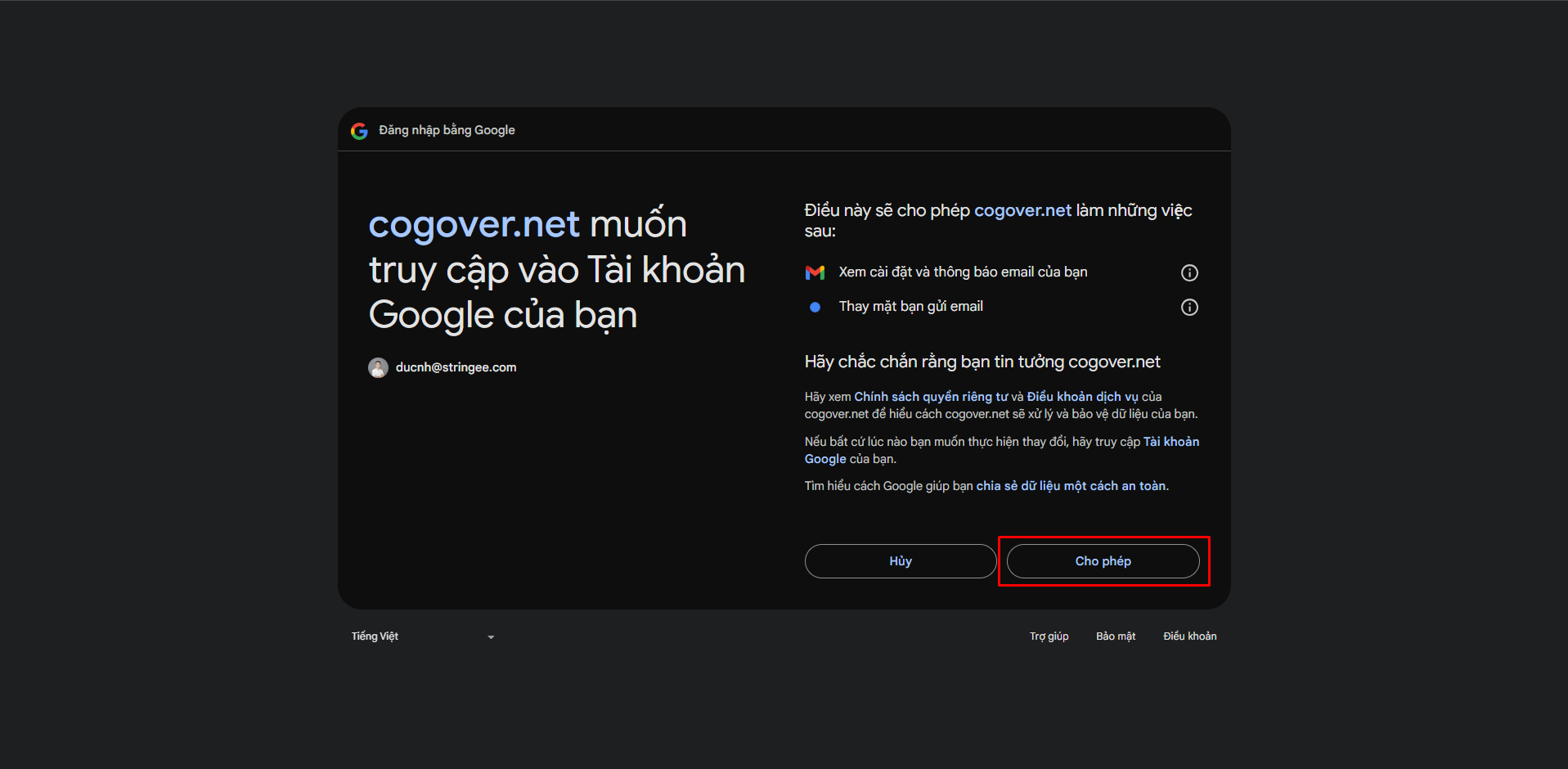This screenshot has height=769, width=1568.
Task: Click the blue dot icon for sending email
Action: [814, 307]
